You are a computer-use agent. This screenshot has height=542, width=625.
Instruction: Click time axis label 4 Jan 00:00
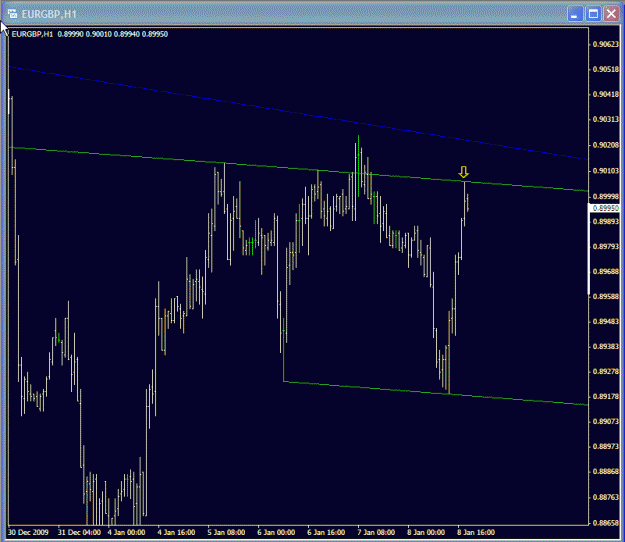click(126, 532)
